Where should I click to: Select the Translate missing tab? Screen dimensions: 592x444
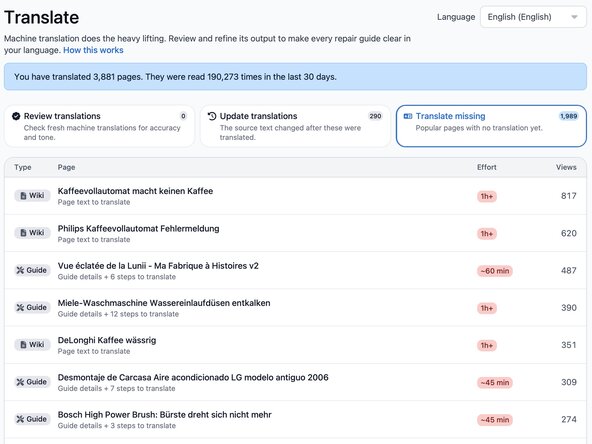tap(491, 126)
